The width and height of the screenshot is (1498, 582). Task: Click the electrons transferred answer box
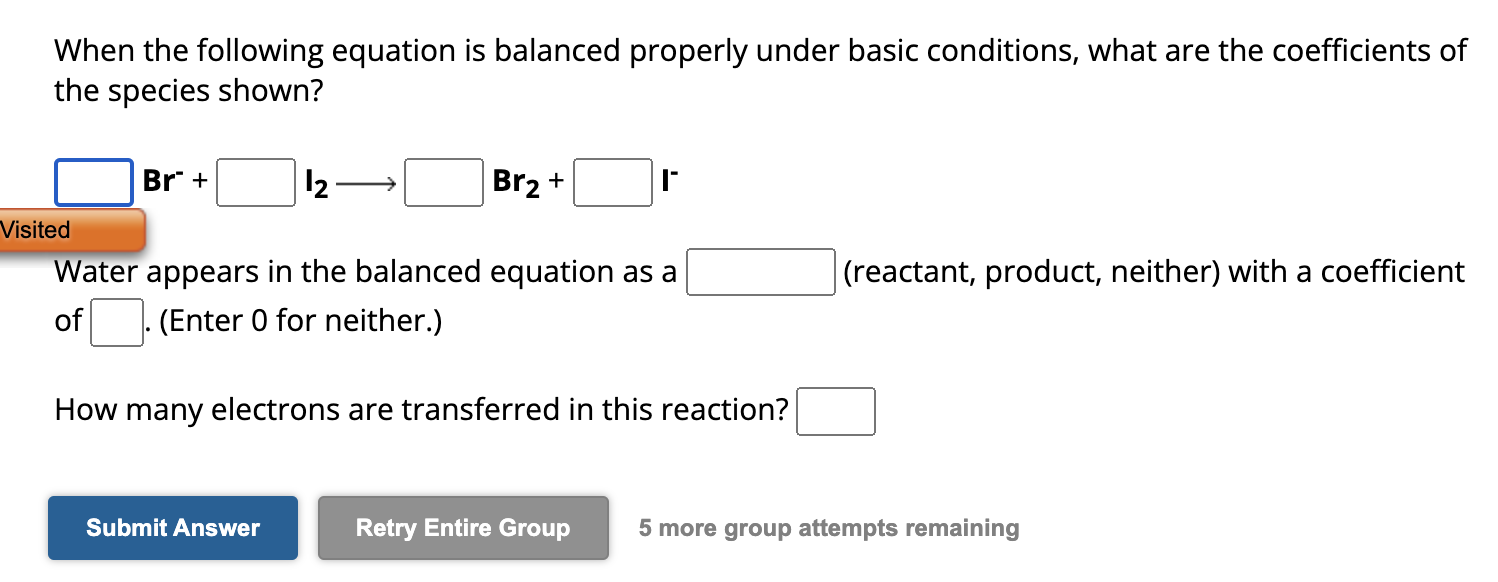pyautogui.click(x=836, y=410)
